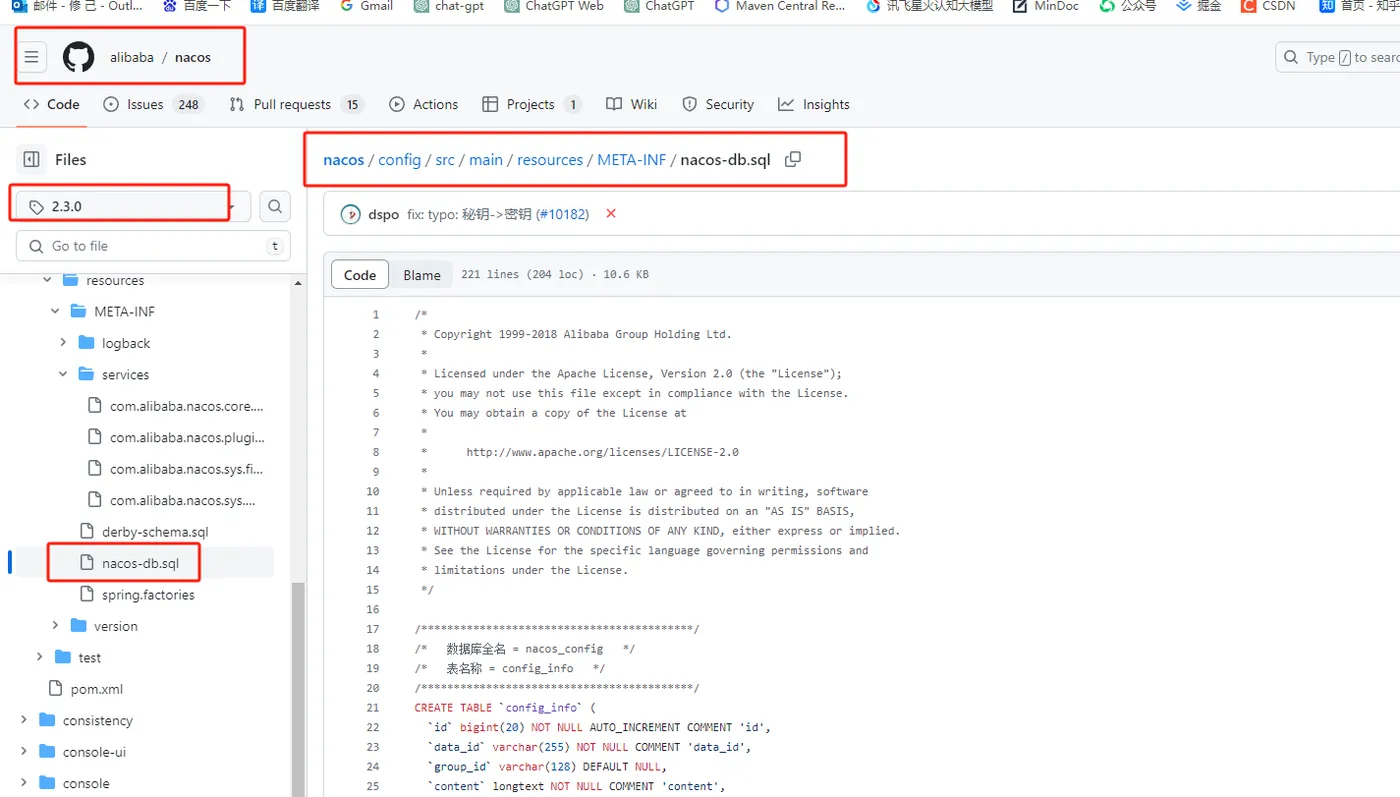Open the Actions tab

[424, 104]
